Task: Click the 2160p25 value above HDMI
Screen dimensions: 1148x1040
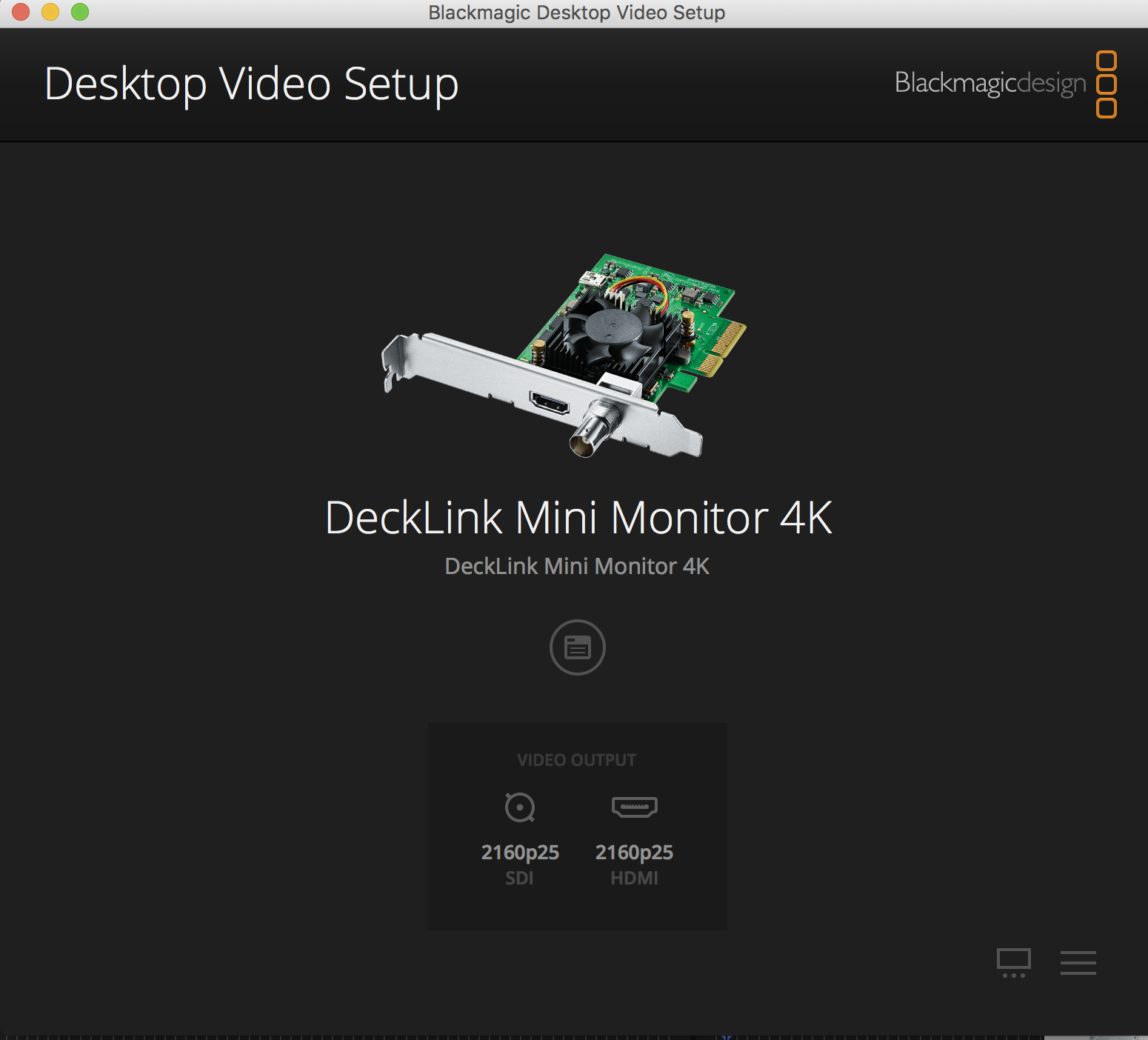Action: point(635,853)
